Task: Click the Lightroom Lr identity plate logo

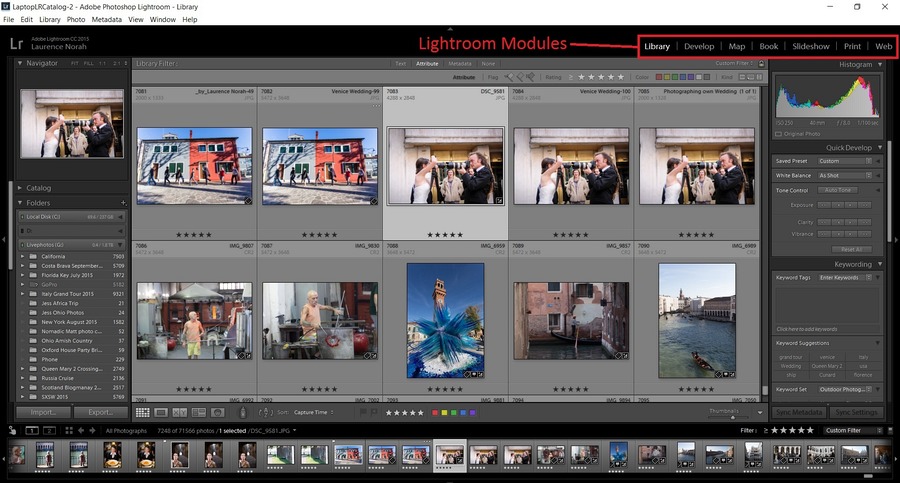Action: click(x=17, y=44)
